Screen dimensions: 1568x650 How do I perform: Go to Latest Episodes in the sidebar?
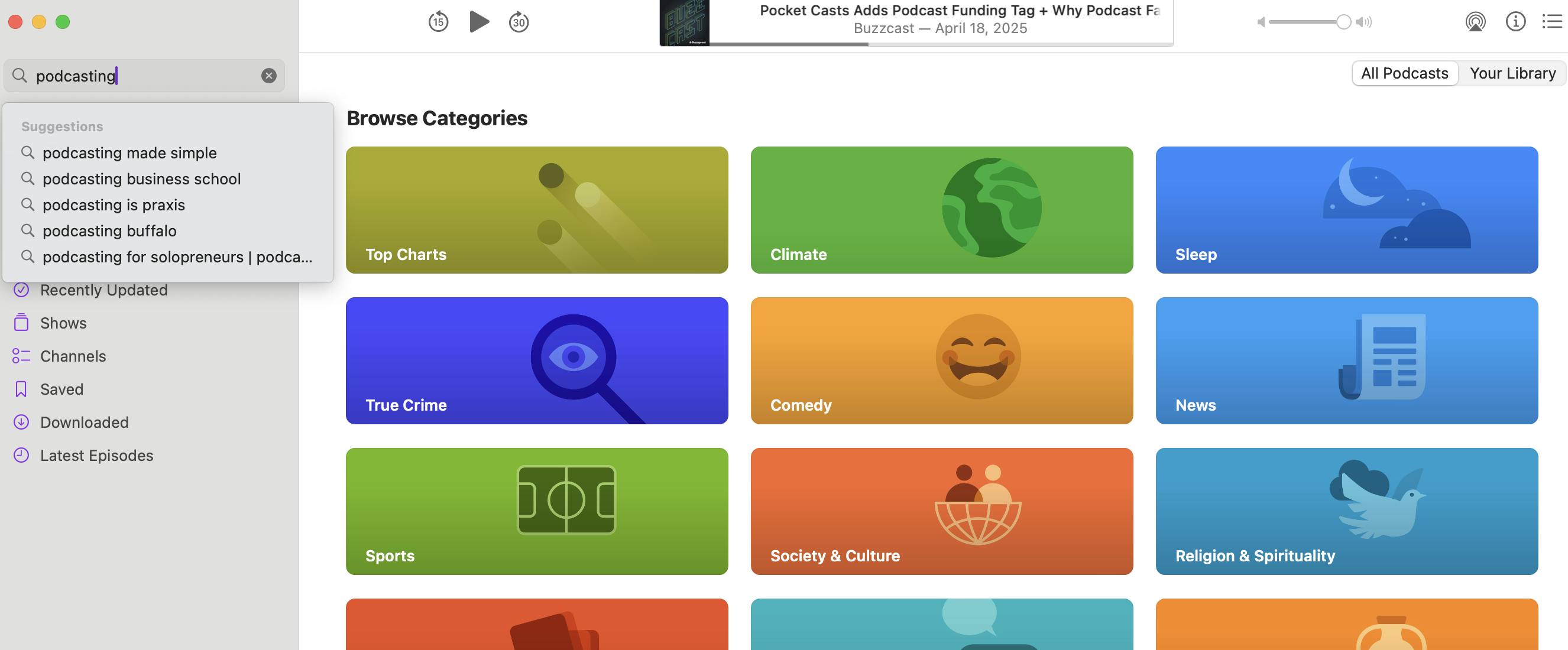point(96,455)
